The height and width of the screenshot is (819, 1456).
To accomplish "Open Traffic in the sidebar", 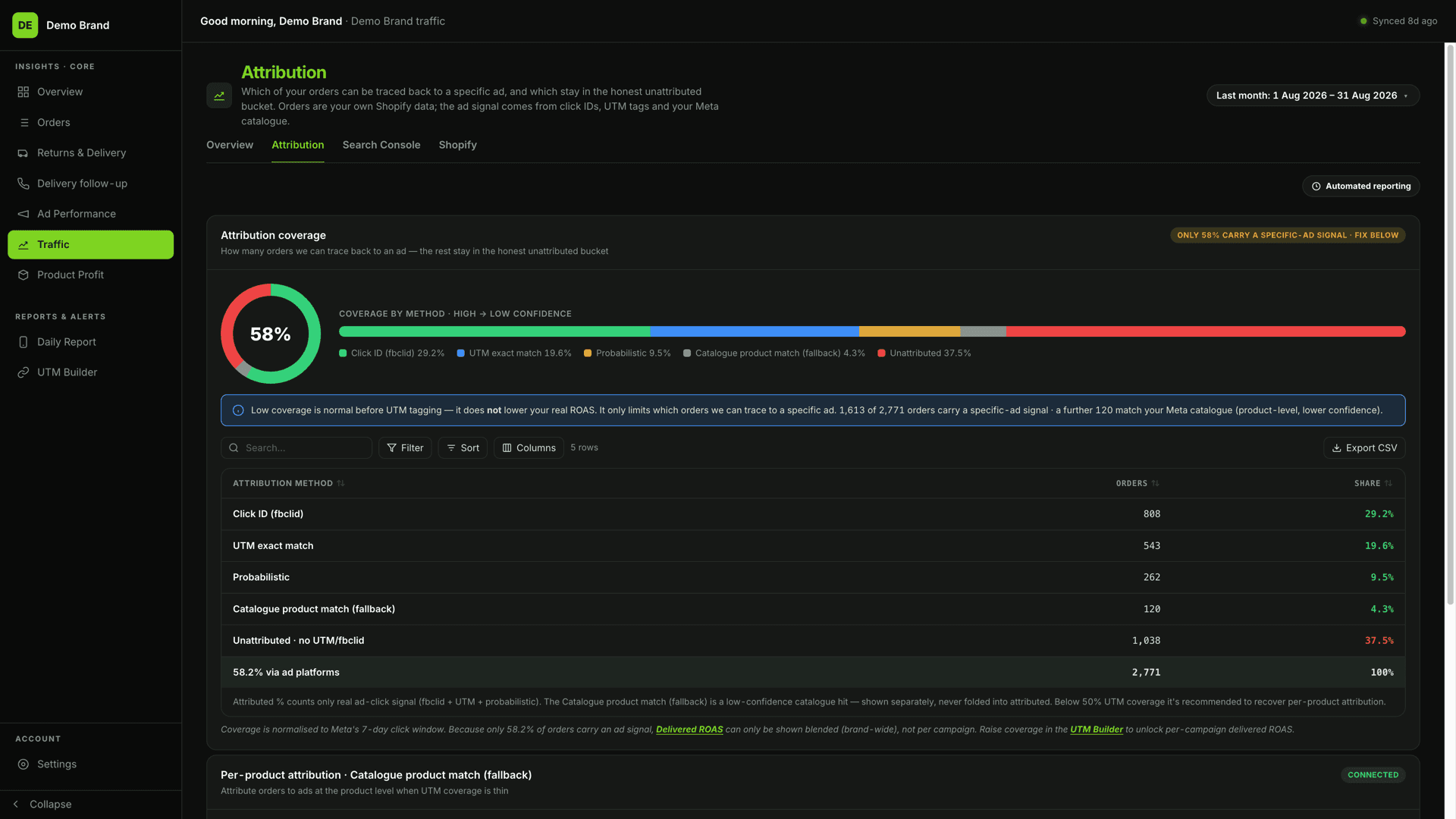I will (x=90, y=245).
